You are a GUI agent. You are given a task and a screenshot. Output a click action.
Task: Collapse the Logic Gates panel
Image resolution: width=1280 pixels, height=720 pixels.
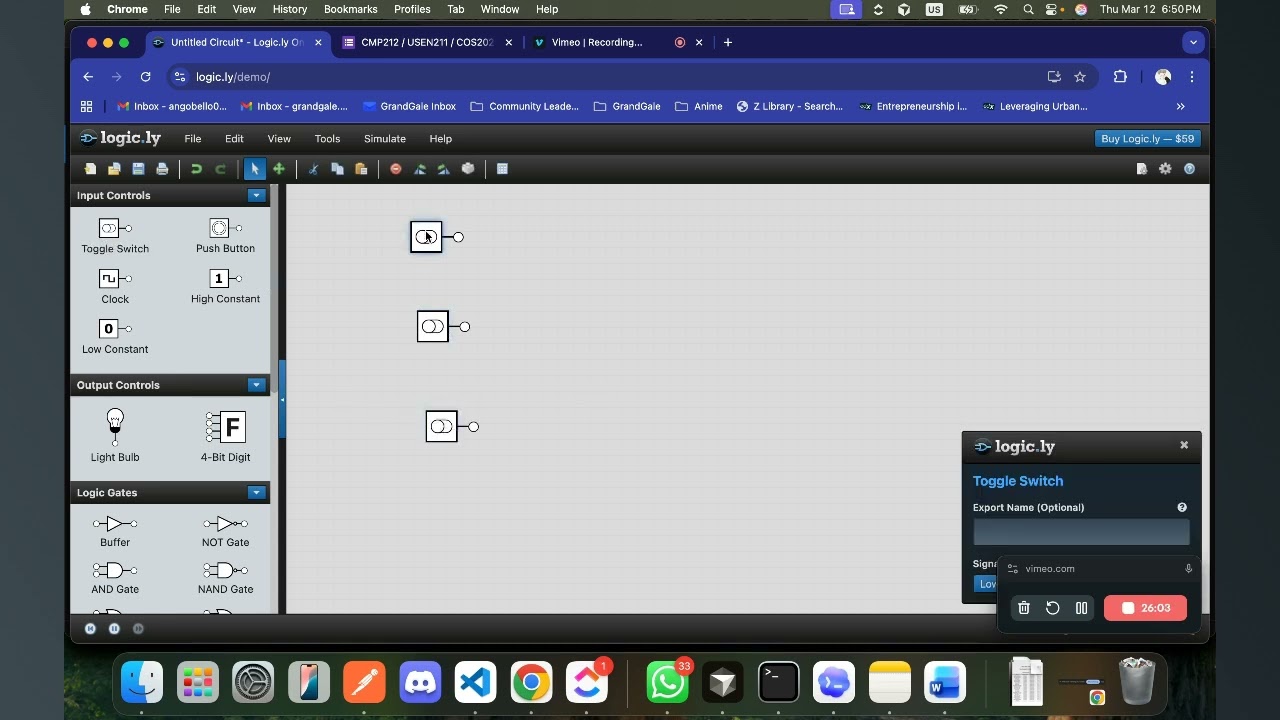click(257, 492)
